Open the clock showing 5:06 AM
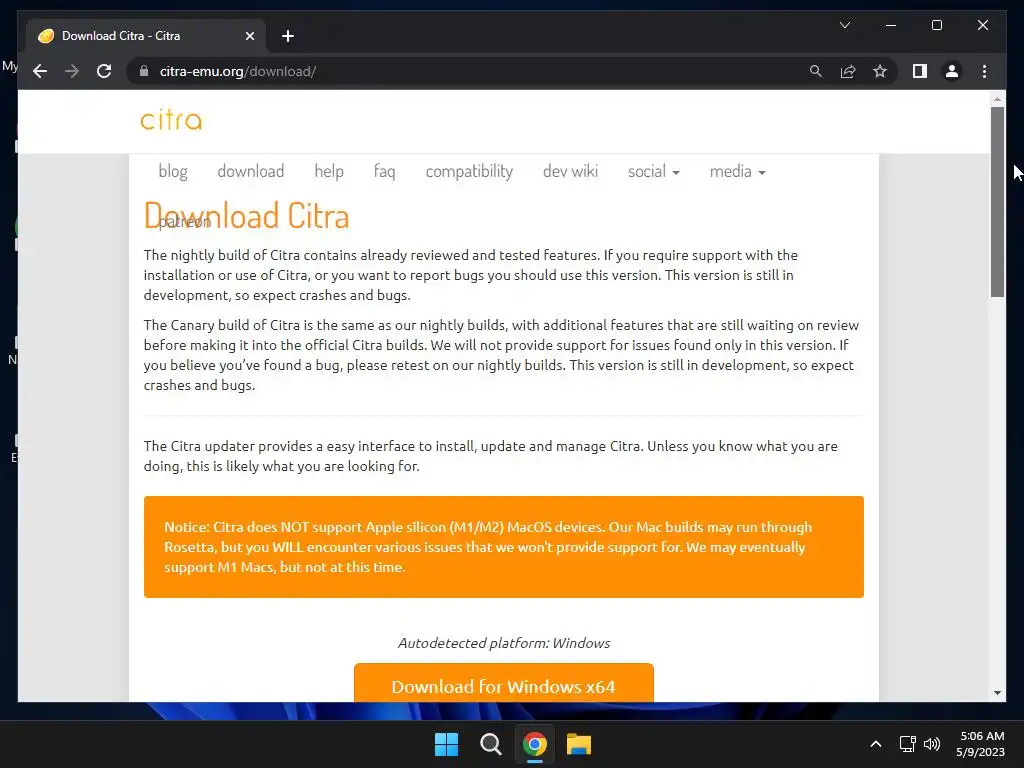This screenshot has width=1024, height=768. pyautogui.click(x=980, y=744)
